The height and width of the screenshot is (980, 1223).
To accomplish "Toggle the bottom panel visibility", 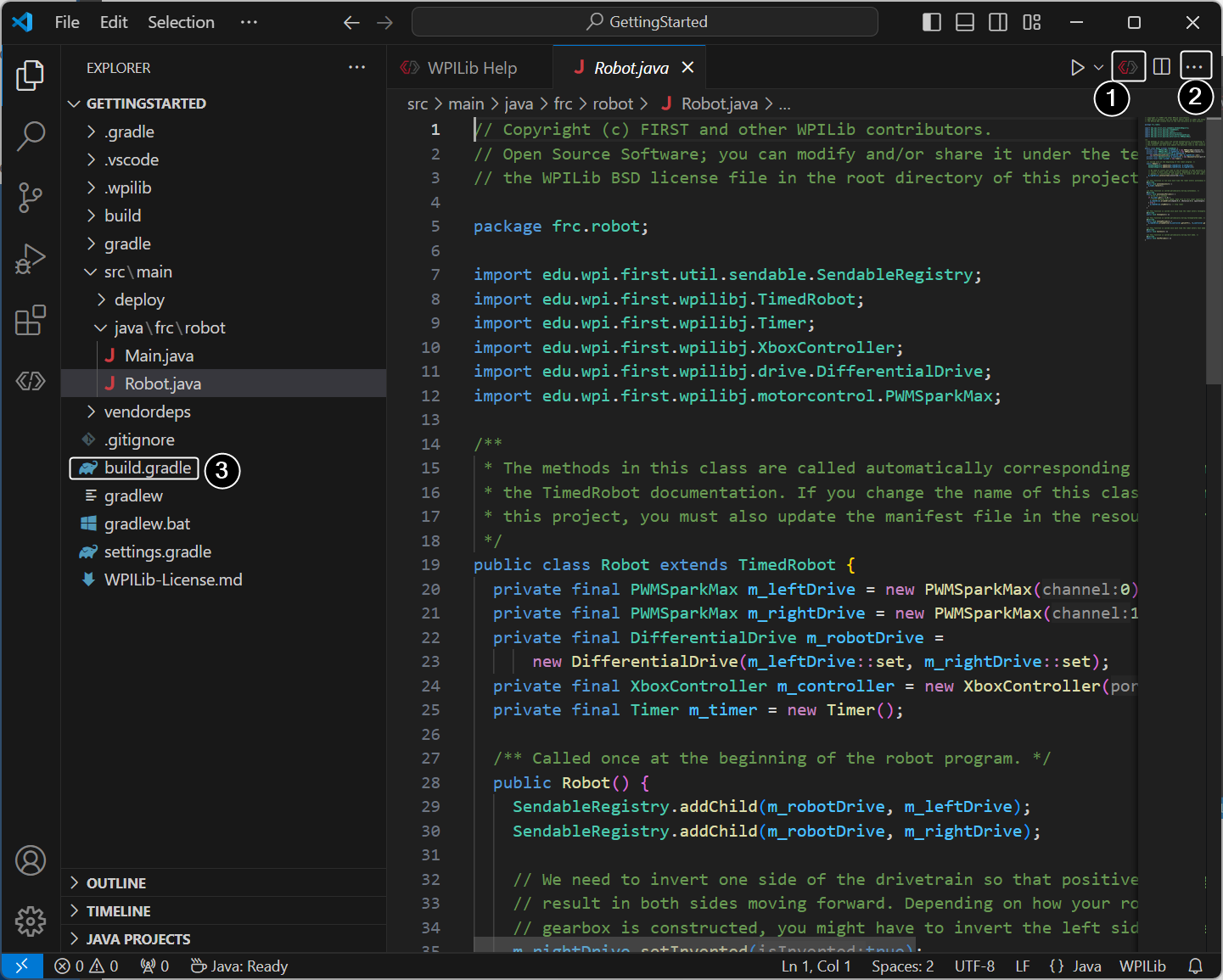I will pyautogui.click(x=964, y=22).
